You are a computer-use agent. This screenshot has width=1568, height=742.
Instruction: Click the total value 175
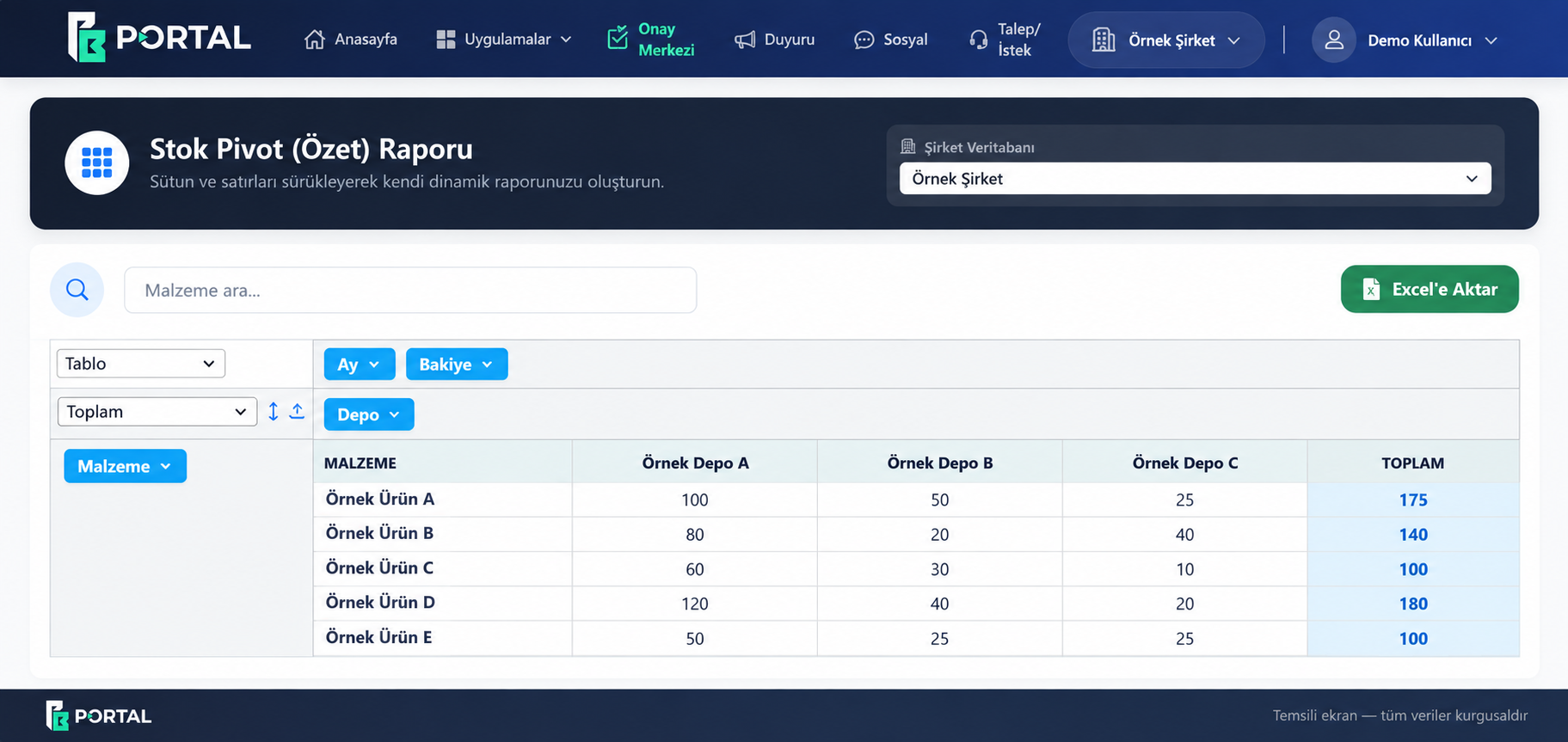pos(1413,500)
